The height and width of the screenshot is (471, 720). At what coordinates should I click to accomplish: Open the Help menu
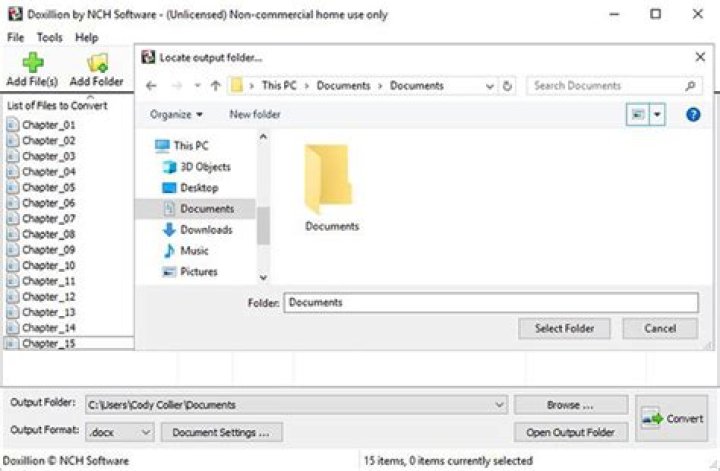click(x=87, y=38)
